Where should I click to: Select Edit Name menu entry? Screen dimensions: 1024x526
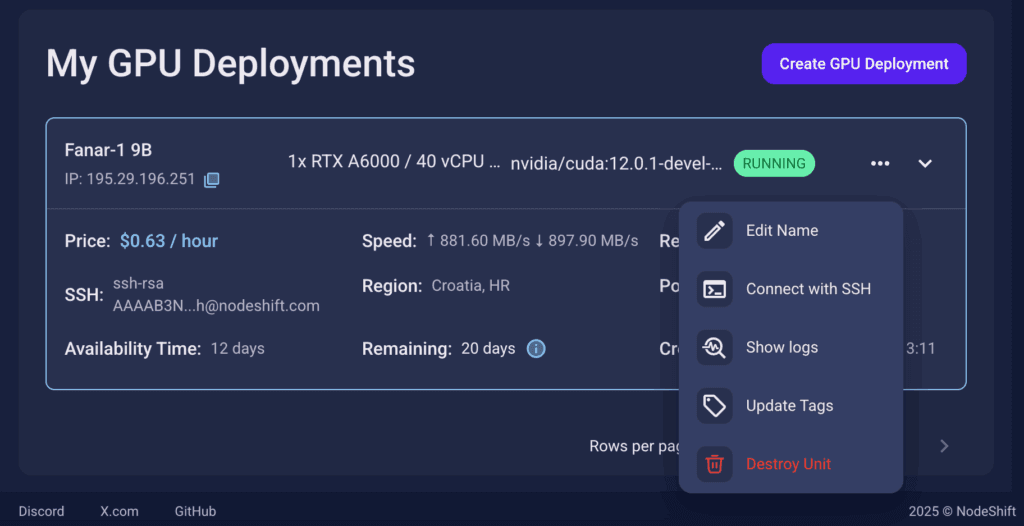pyautogui.click(x=791, y=231)
